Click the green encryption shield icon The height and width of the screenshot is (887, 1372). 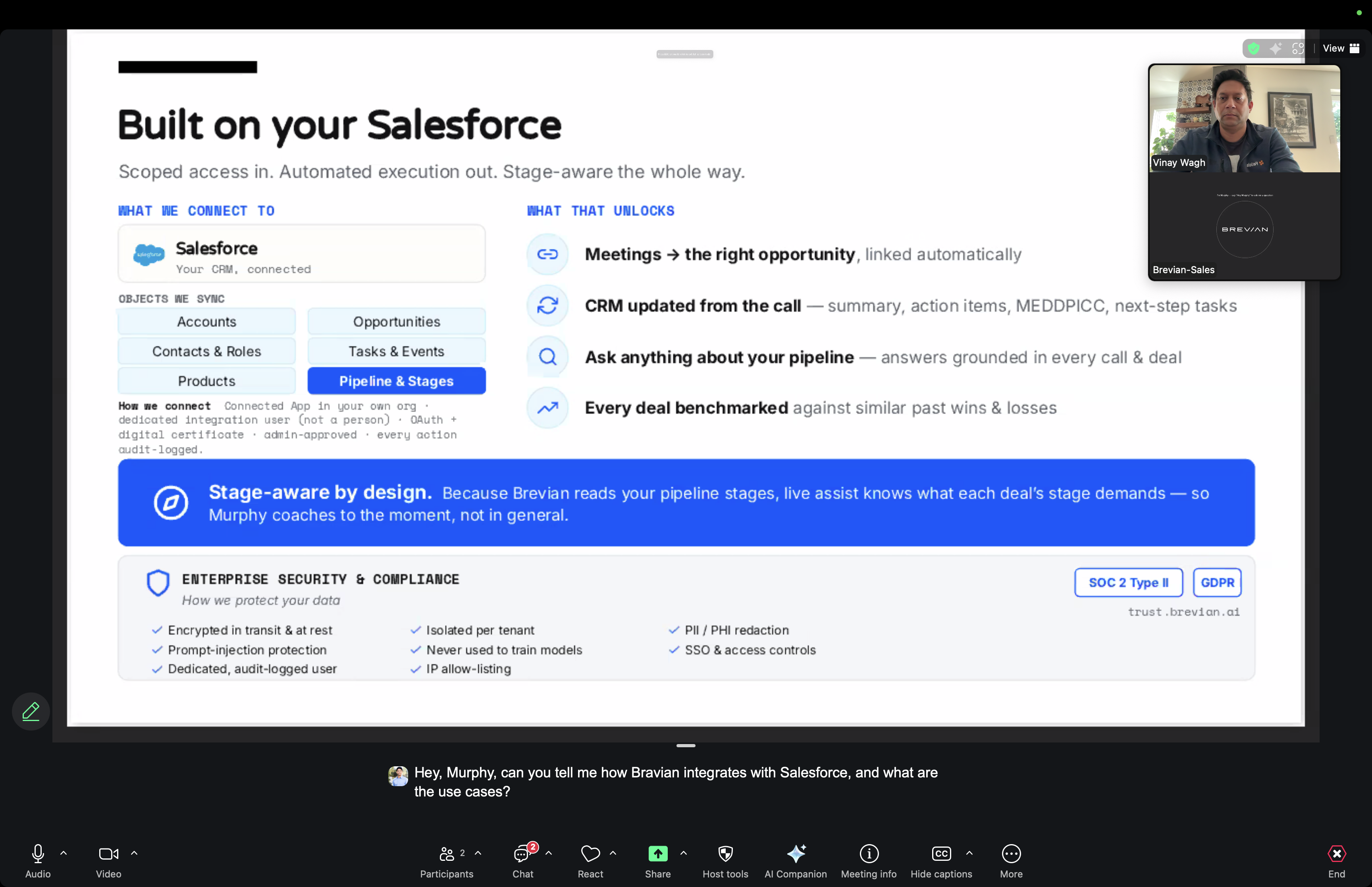pyautogui.click(x=1253, y=48)
